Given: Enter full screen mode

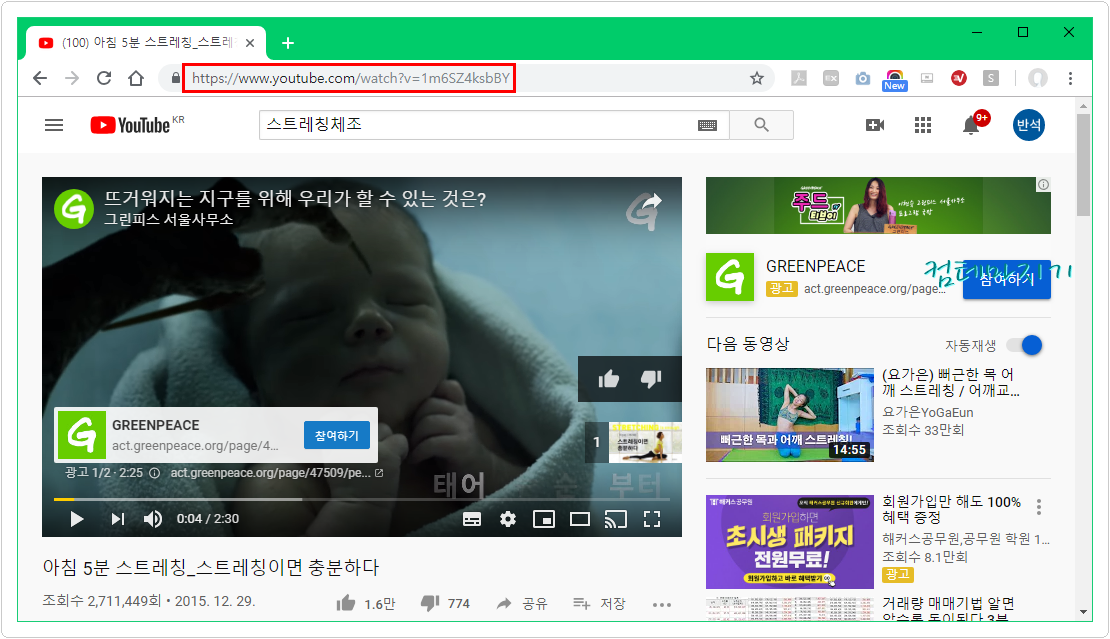Looking at the screenshot, I should click(652, 519).
